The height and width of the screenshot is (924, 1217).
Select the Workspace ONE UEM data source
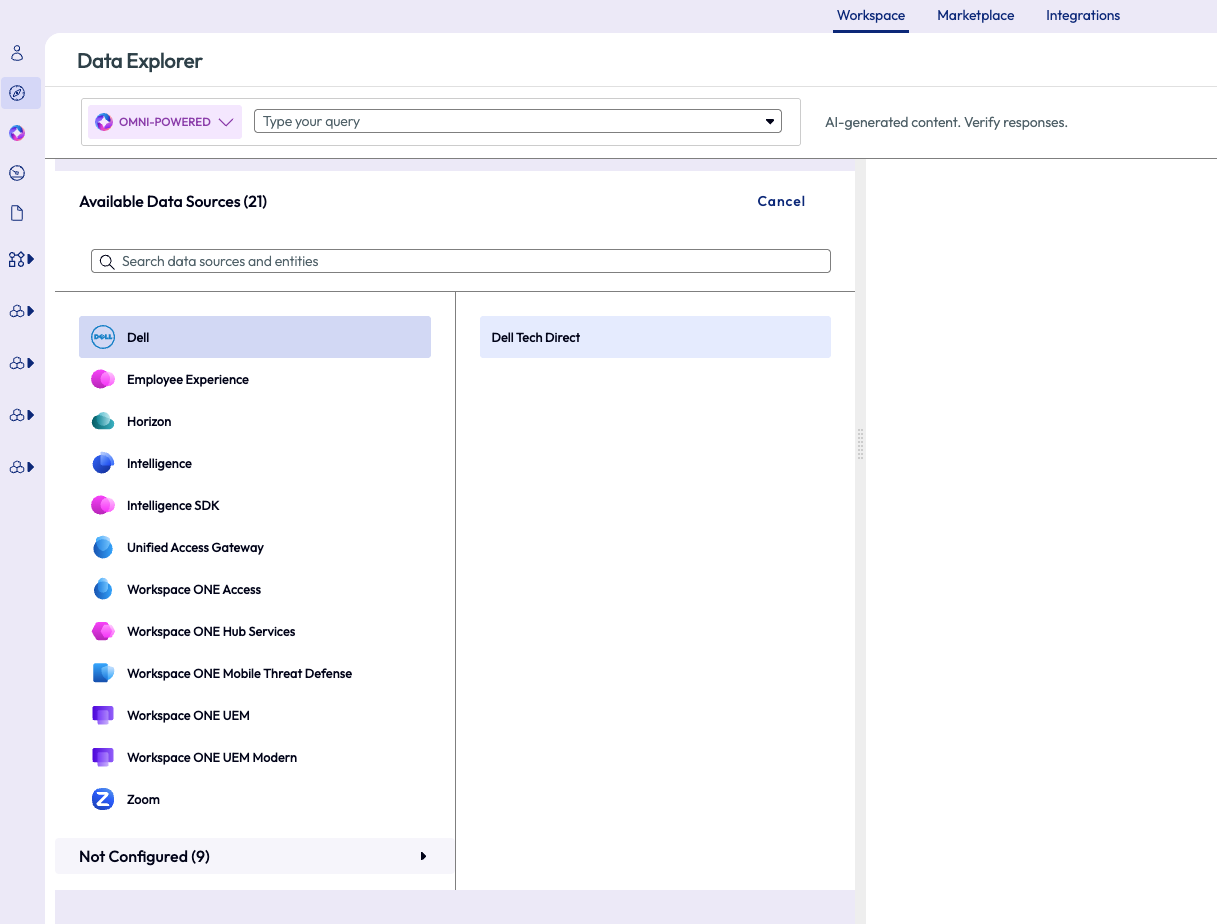pyautogui.click(x=200, y=715)
